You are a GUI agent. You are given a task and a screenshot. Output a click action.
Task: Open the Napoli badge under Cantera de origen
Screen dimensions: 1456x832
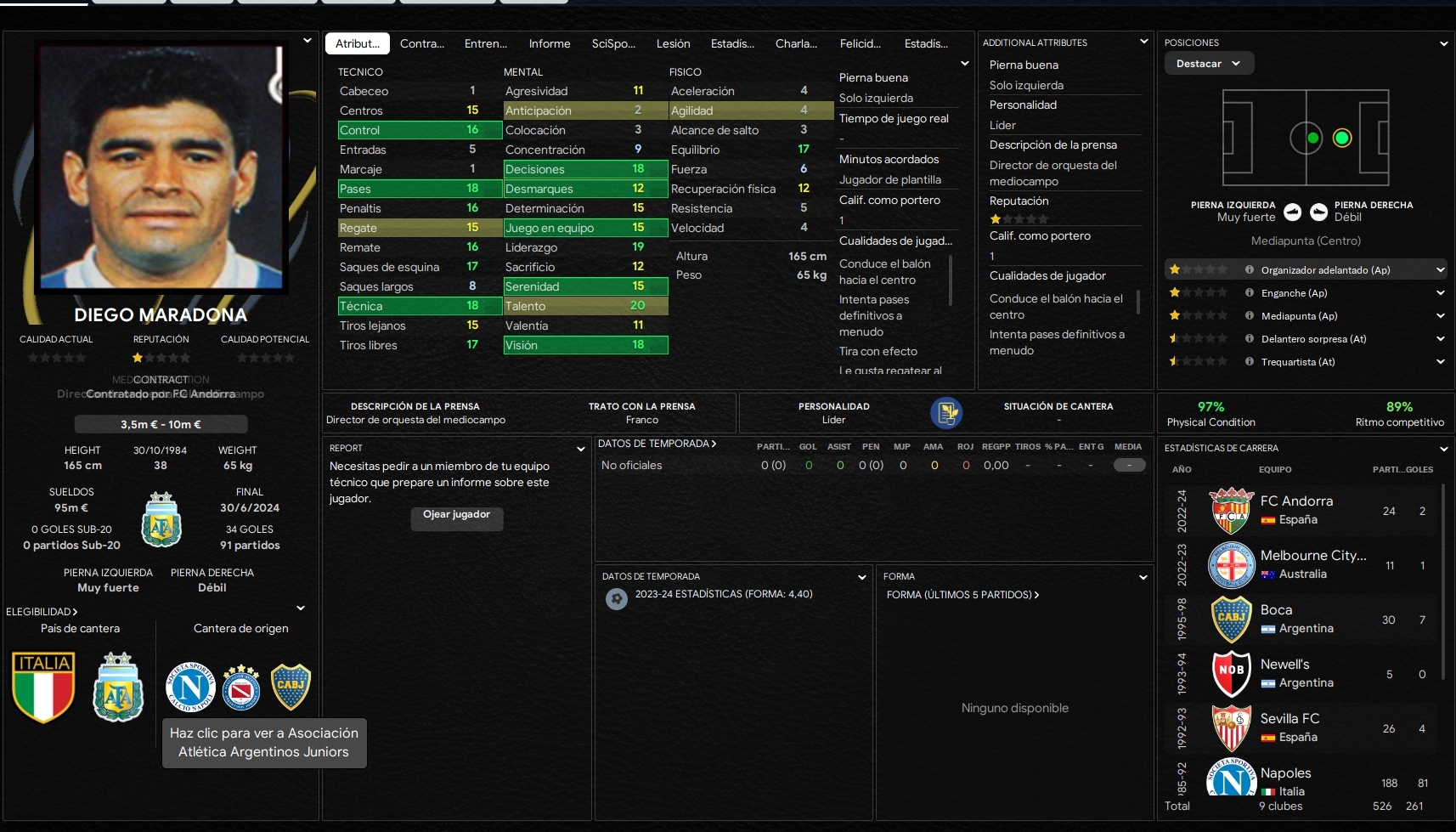(190, 687)
